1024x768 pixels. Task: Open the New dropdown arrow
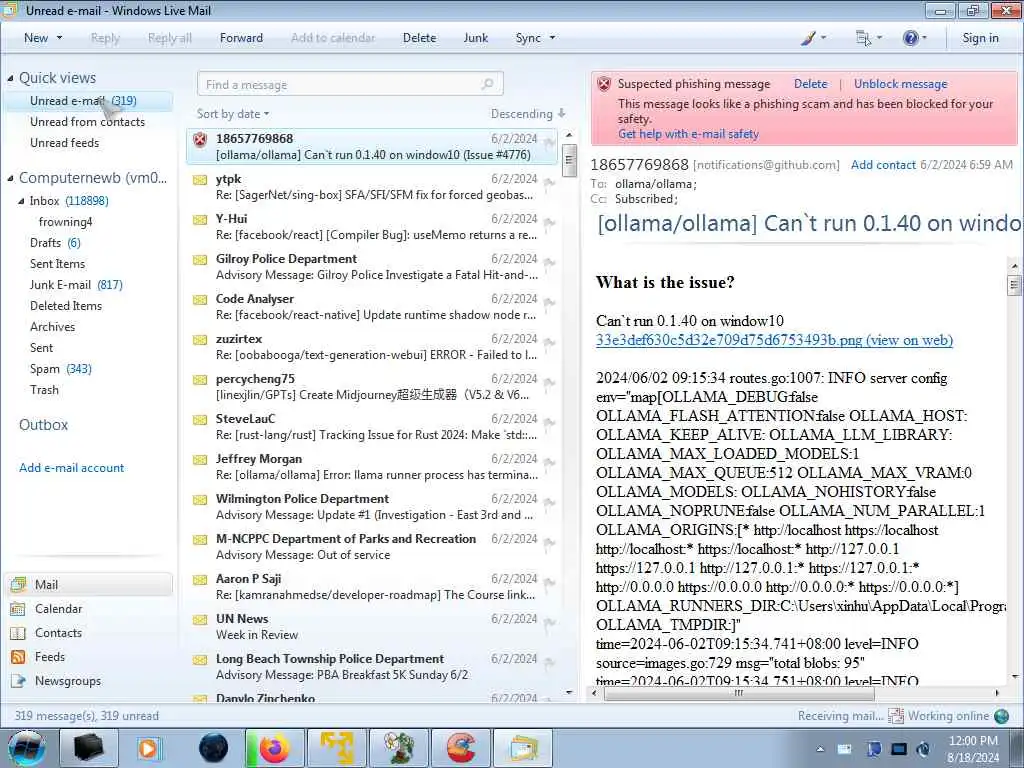point(59,38)
